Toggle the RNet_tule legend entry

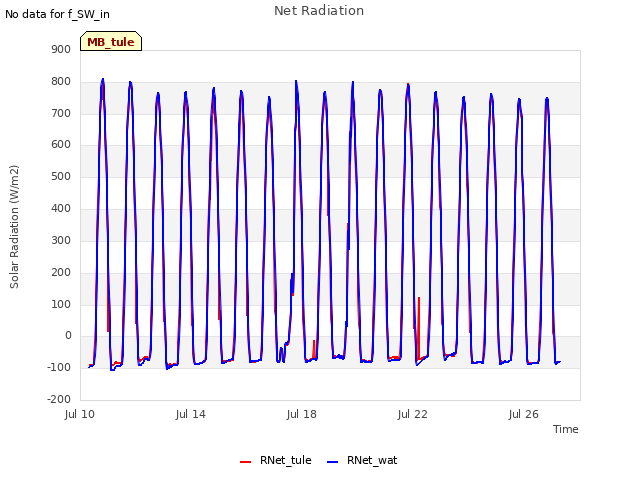click(x=276, y=460)
